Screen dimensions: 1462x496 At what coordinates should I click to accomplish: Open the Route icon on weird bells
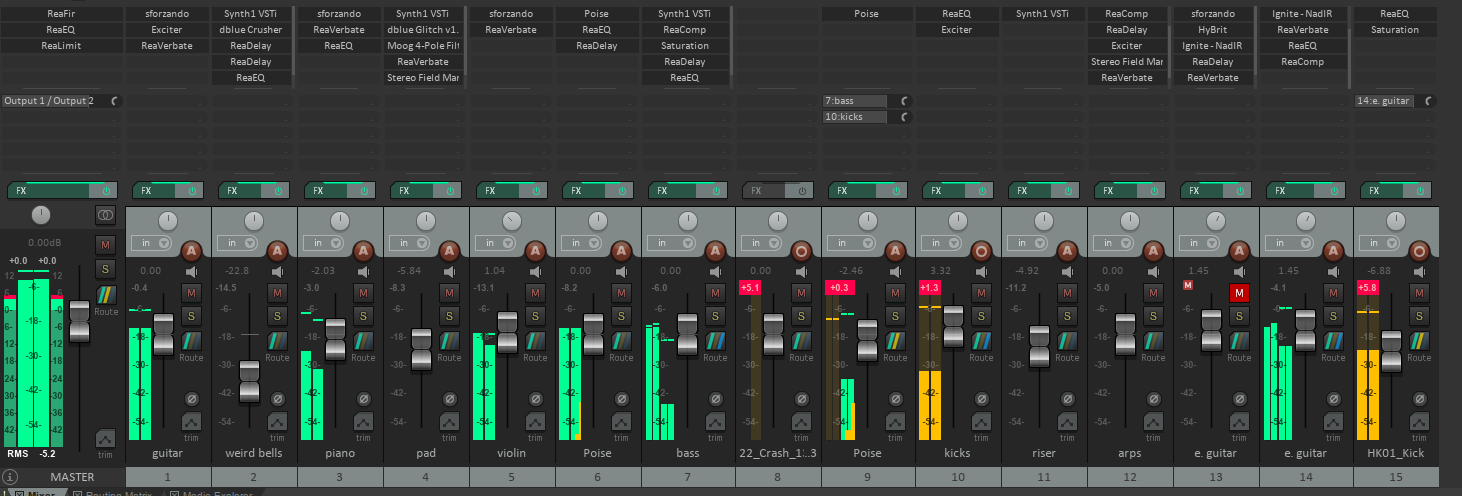pyautogui.click(x=278, y=340)
